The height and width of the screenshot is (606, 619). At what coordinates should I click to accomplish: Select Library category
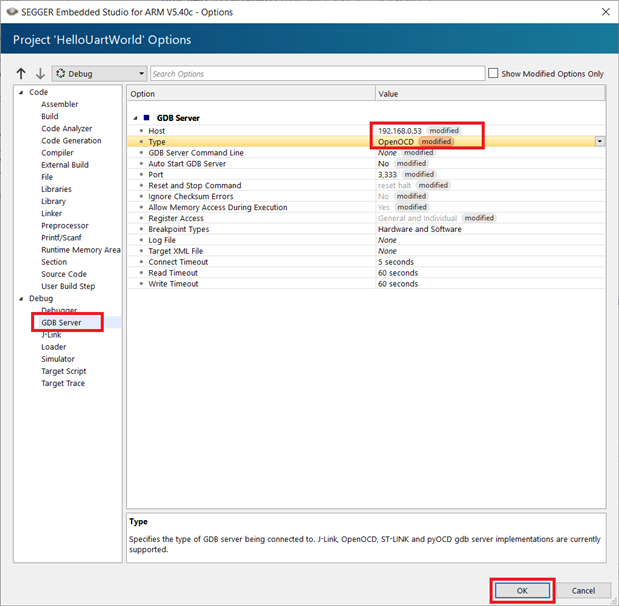[53, 201]
